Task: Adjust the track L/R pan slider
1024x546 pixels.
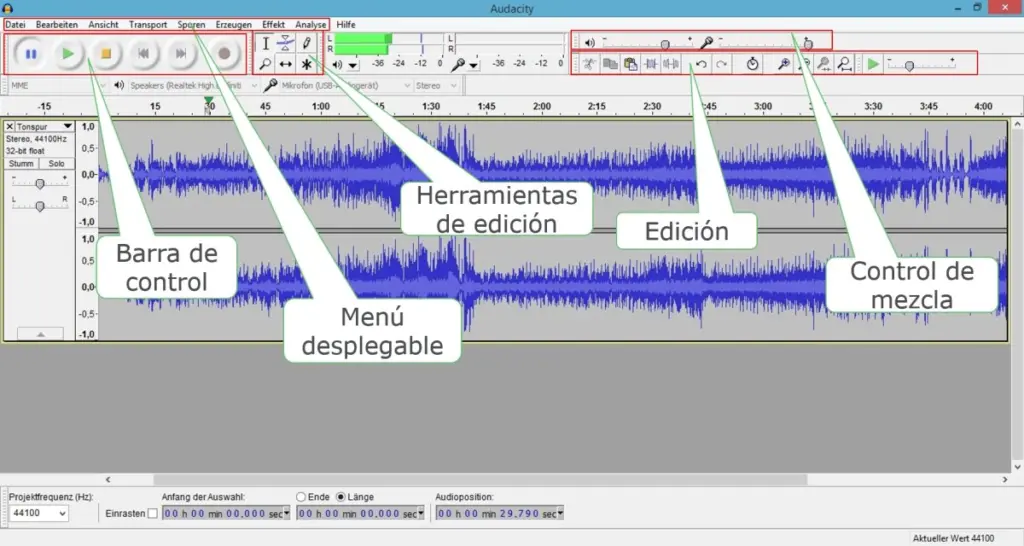Action: (40, 206)
